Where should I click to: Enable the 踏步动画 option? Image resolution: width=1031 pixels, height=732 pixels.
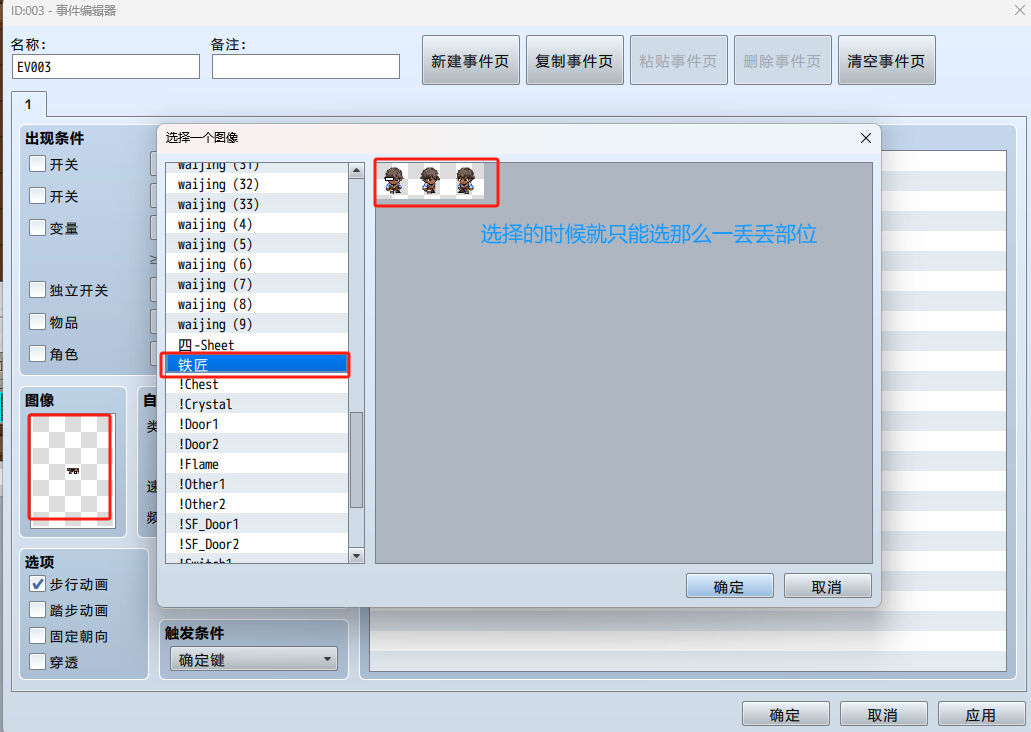(x=37, y=610)
